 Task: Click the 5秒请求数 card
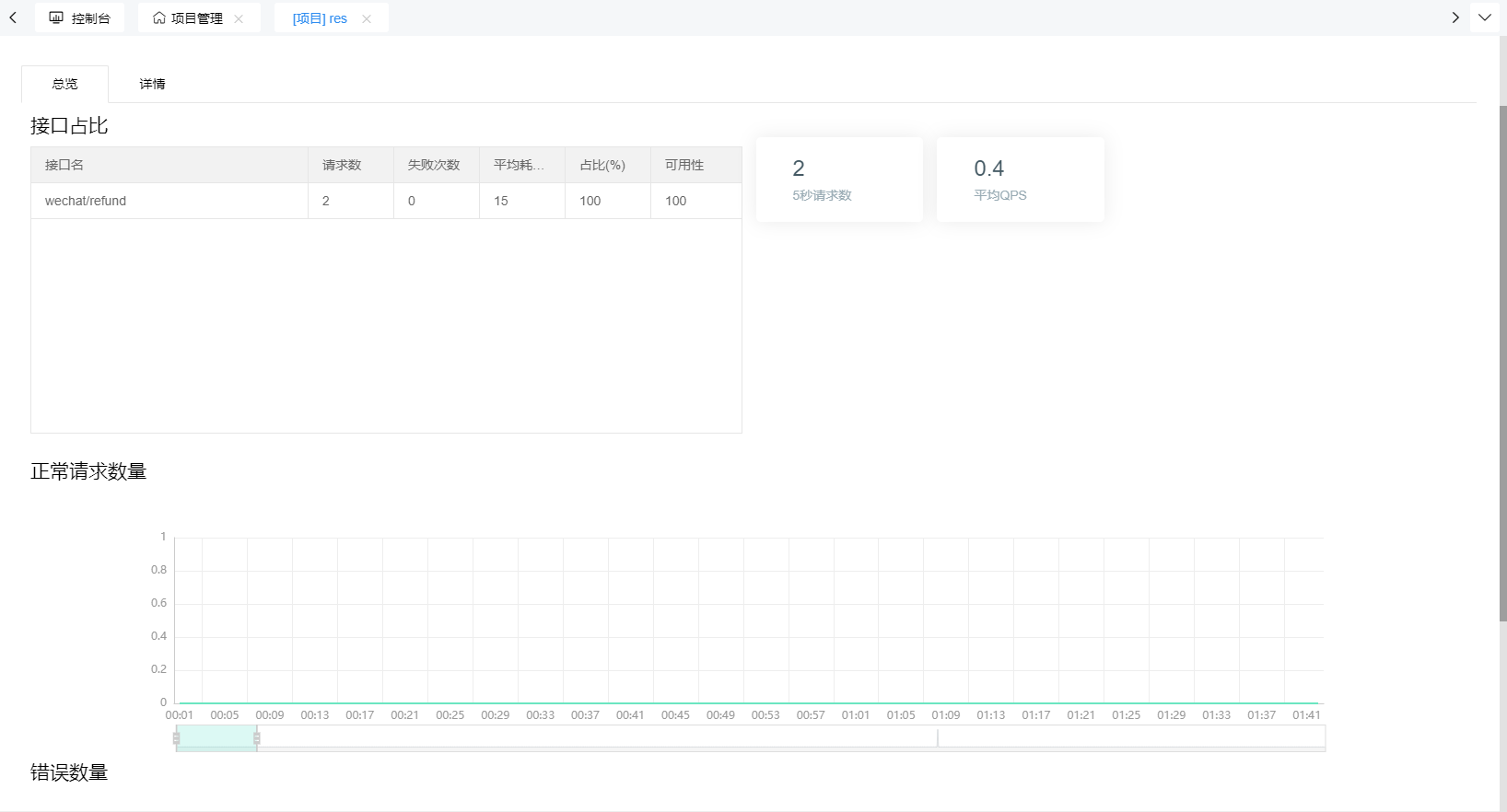(x=839, y=180)
